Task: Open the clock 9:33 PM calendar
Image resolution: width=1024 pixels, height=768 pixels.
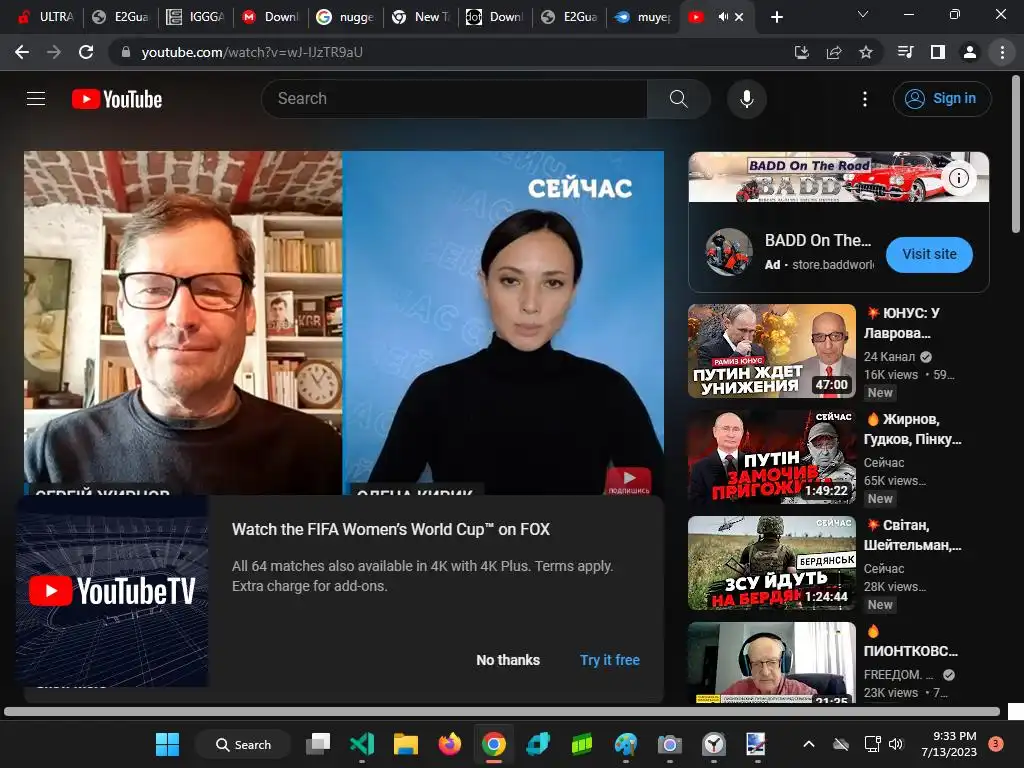Action: (949, 744)
